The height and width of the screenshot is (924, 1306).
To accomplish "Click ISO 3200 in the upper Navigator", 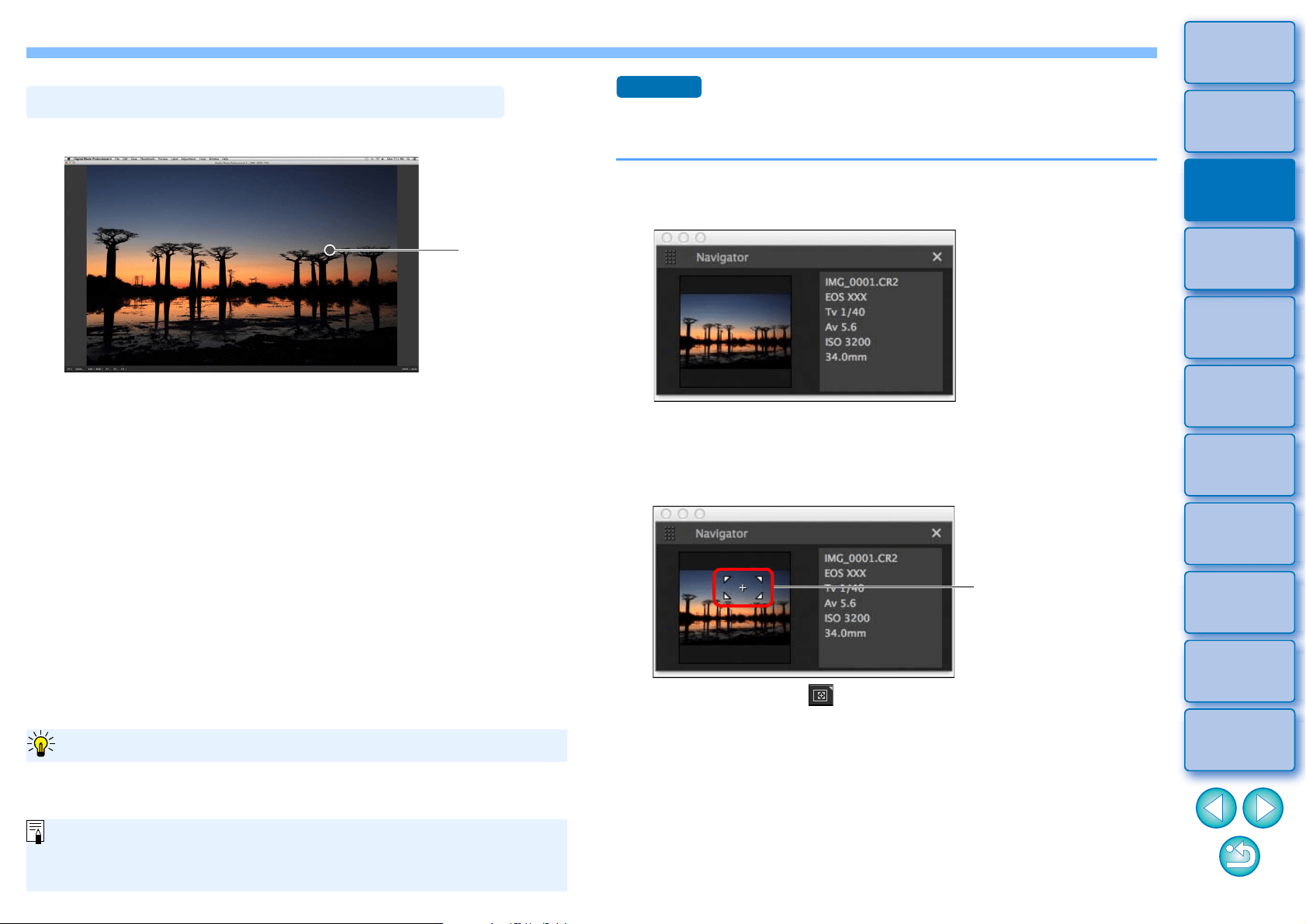I will [847, 342].
